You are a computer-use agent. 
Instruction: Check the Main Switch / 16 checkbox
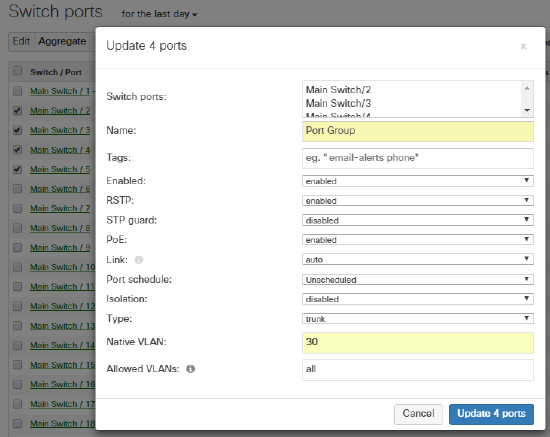point(17,384)
